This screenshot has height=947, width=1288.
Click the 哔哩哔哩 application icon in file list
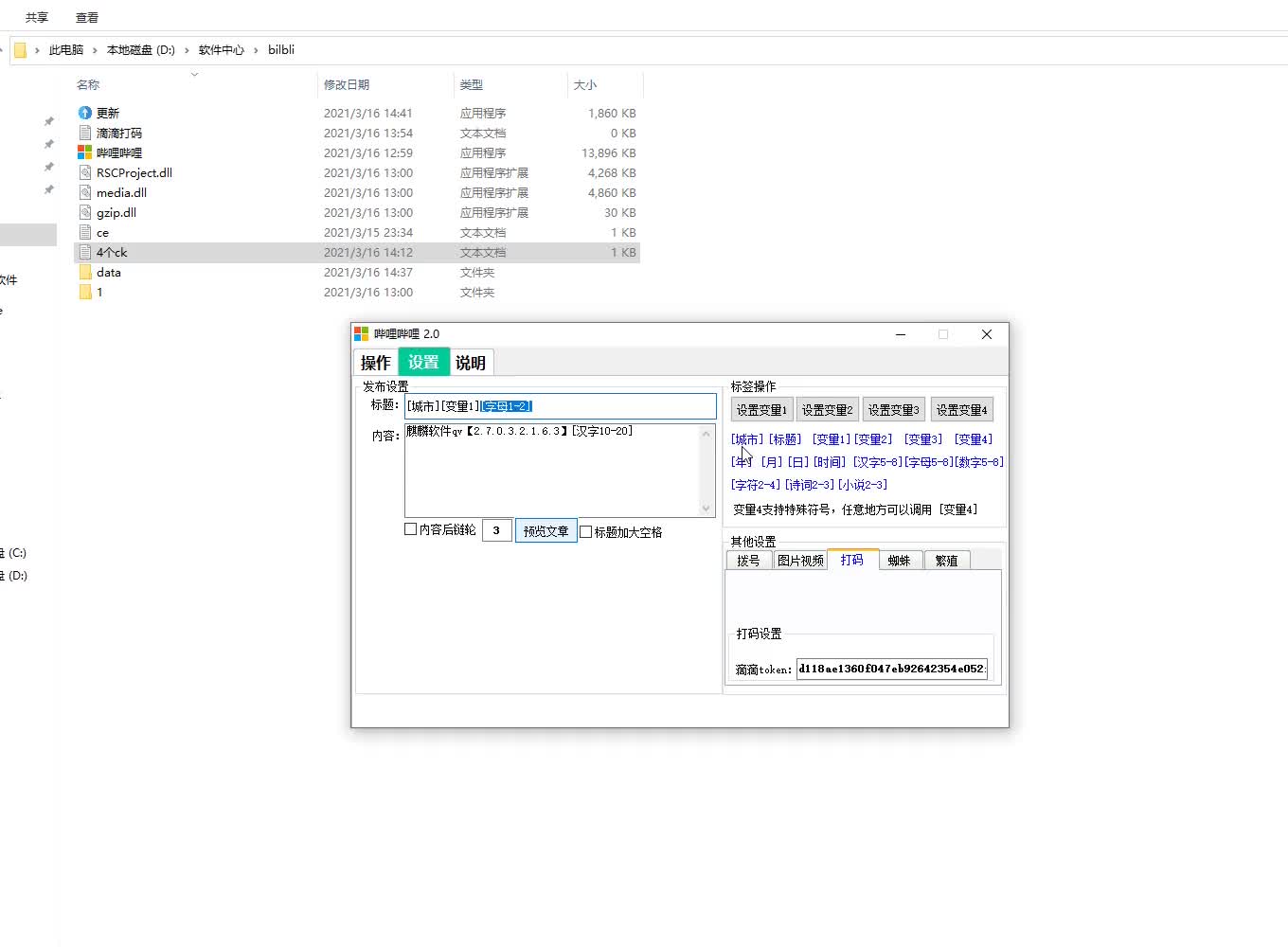click(x=85, y=152)
